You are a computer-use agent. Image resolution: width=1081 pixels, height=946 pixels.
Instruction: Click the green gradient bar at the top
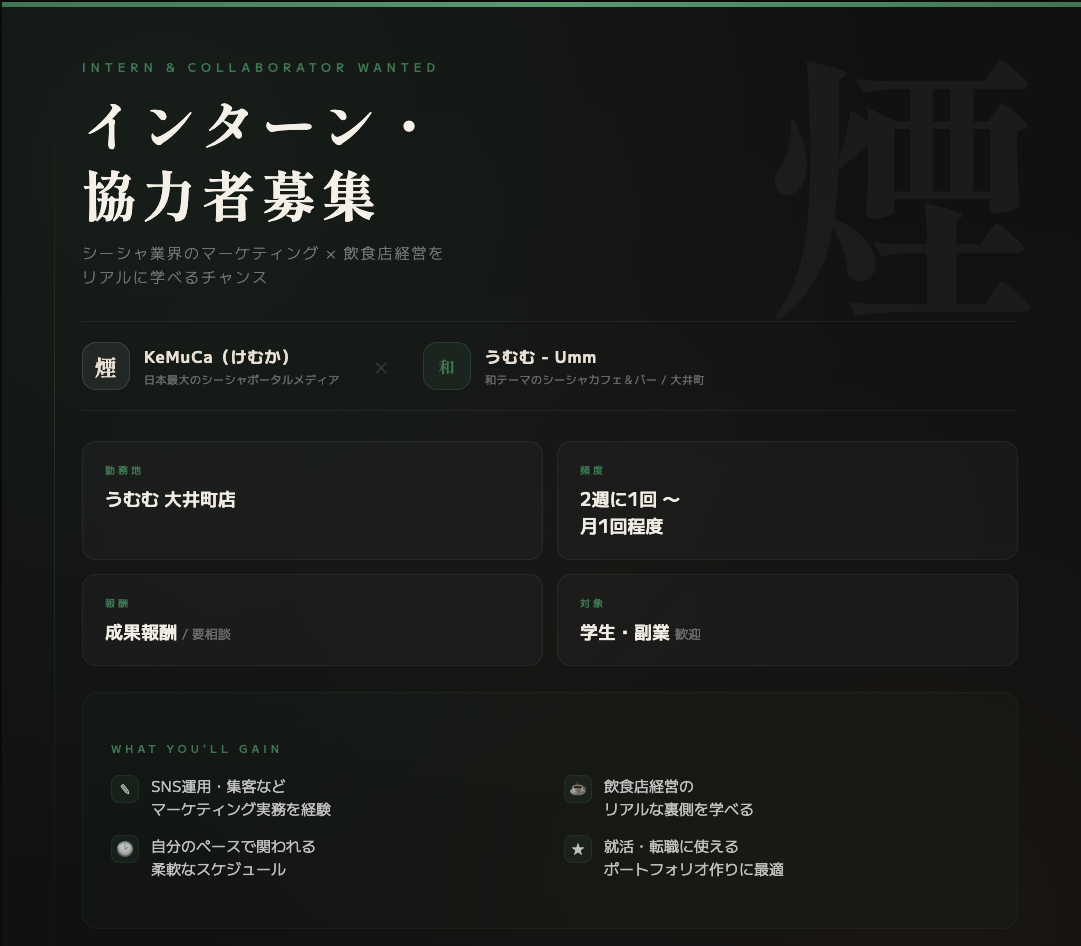540,3
